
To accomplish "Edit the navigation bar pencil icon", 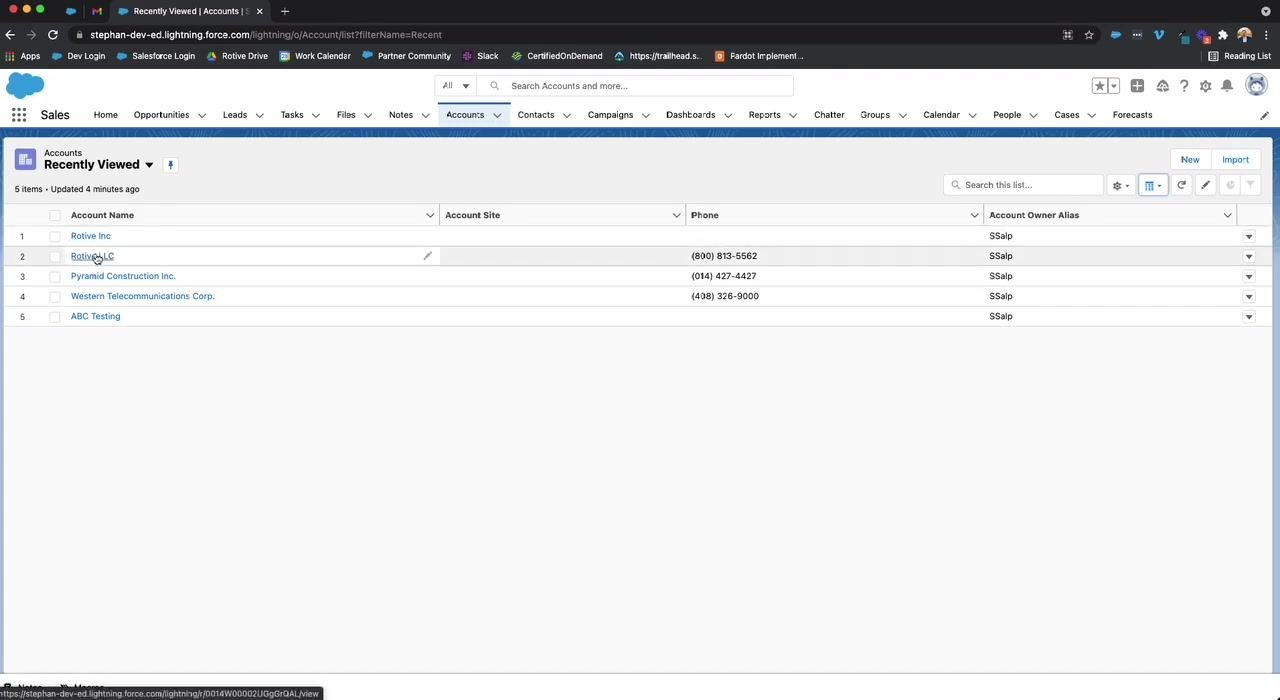I will [x=1264, y=115].
